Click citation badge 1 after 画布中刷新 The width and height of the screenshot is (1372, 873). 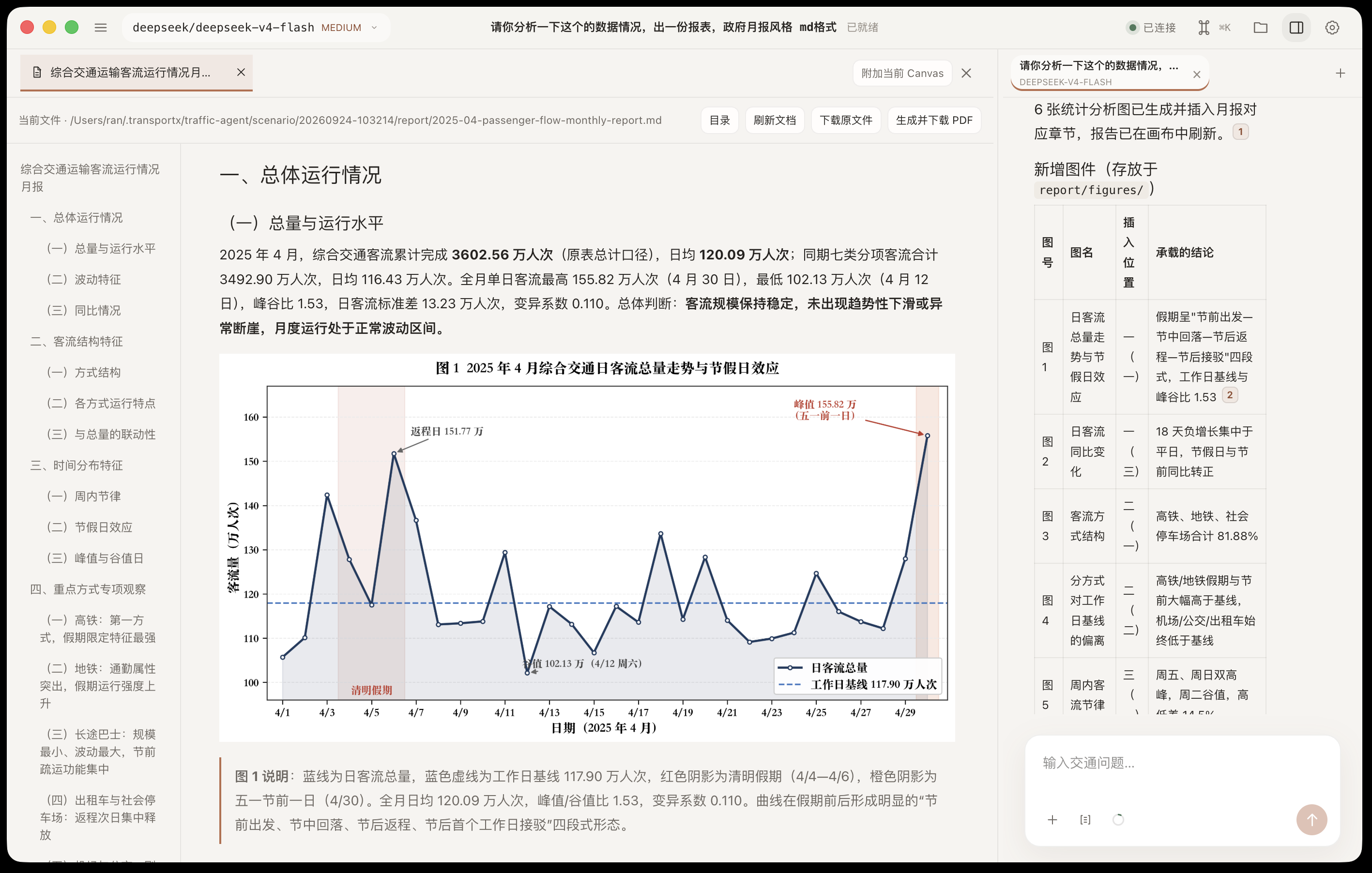tap(1240, 132)
